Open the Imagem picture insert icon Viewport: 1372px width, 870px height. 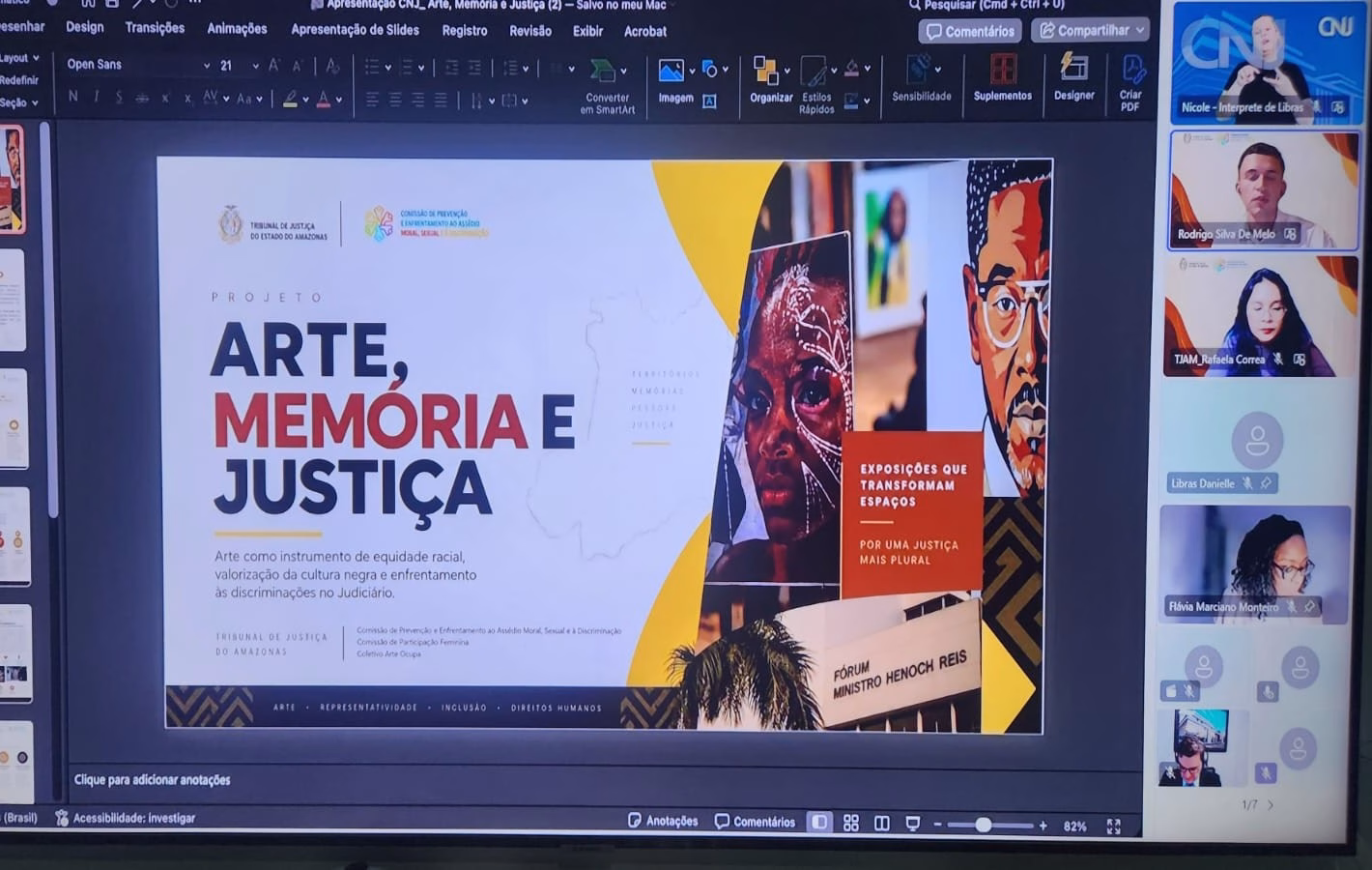[x=671, y=71]
